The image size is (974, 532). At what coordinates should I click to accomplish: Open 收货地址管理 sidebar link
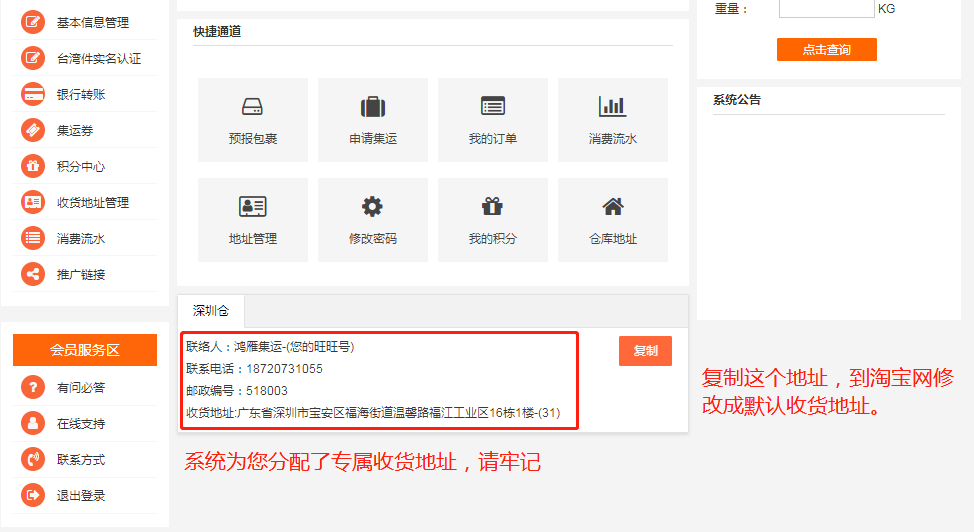(93, 203)
